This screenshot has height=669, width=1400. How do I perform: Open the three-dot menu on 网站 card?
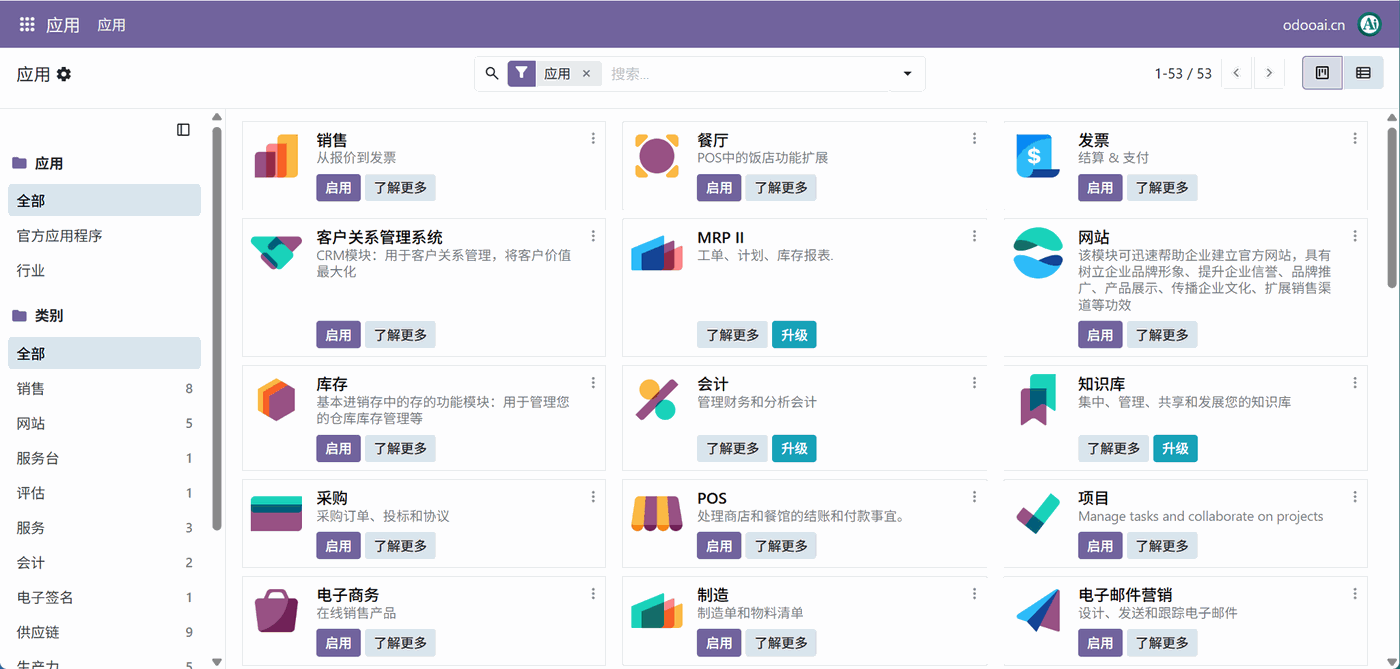pyautogui.click(x=1355, y=236)
